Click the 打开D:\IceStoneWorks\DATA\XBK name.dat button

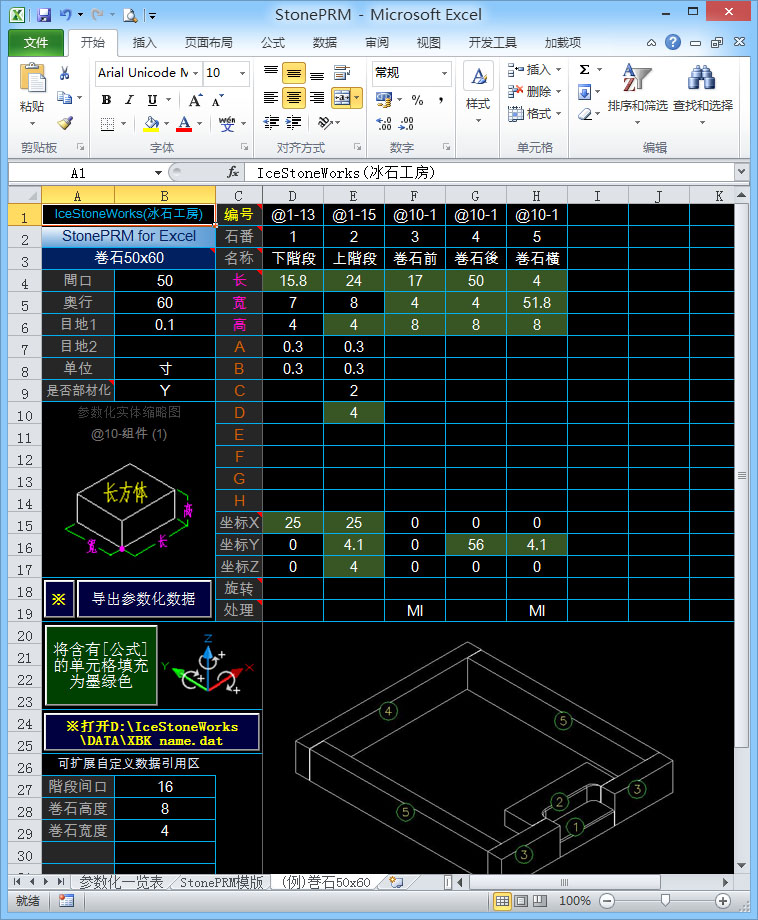pyautogui.click(x=151, y=732)
